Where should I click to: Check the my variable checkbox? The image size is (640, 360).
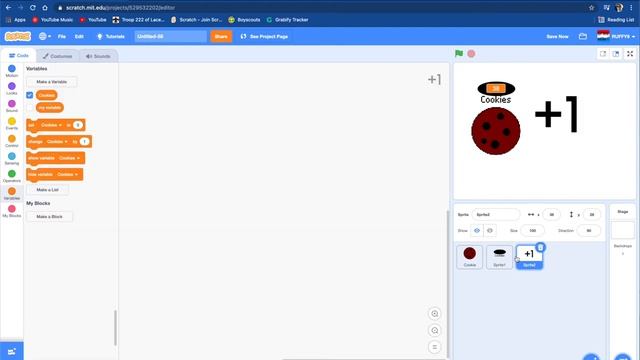[x=29, y=107]
